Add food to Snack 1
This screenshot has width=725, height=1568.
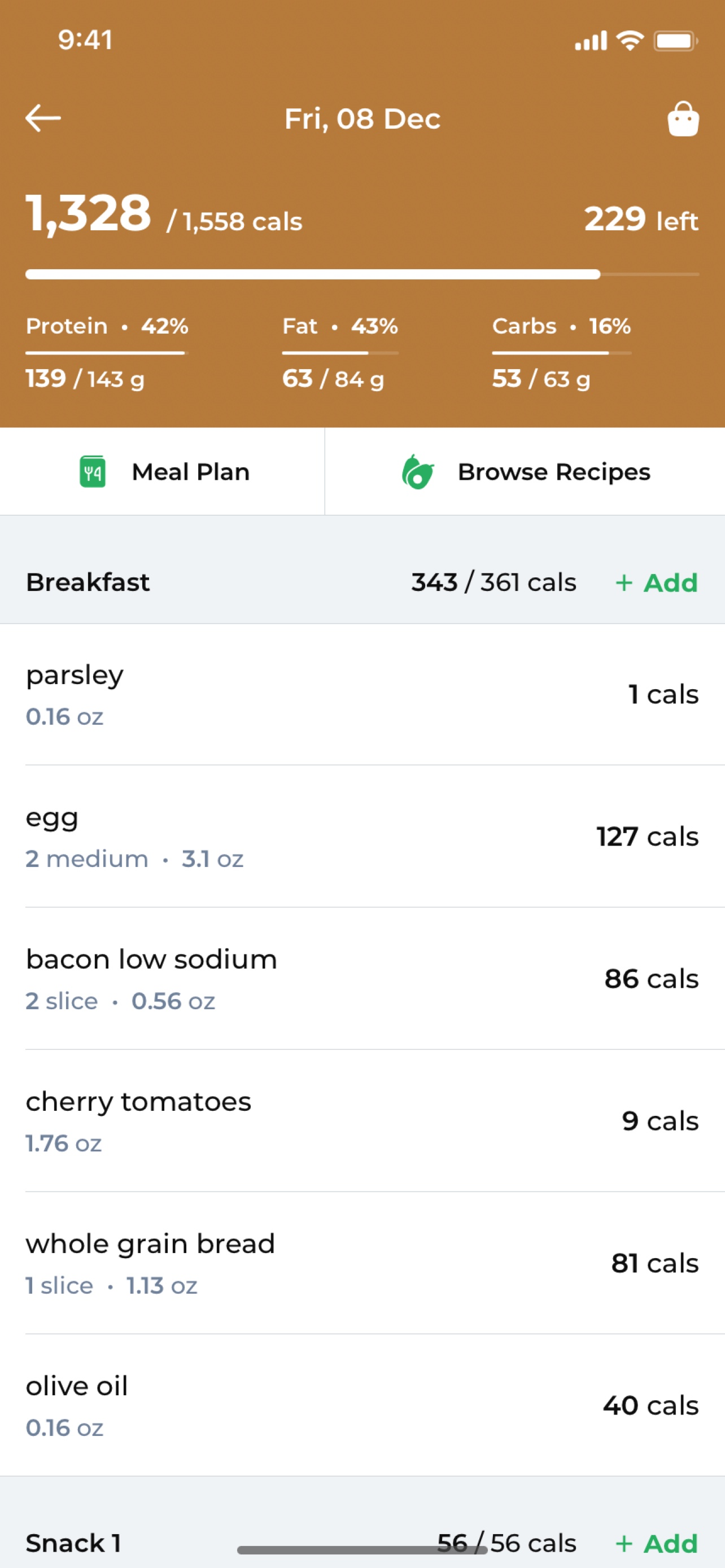point(657,1543)
